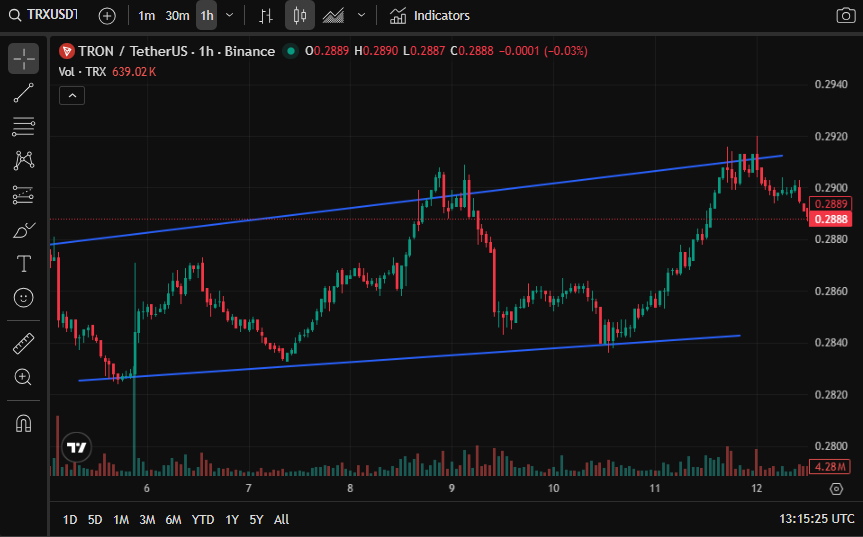
Task: Click date label 12 on time axis
Action: 757,488
